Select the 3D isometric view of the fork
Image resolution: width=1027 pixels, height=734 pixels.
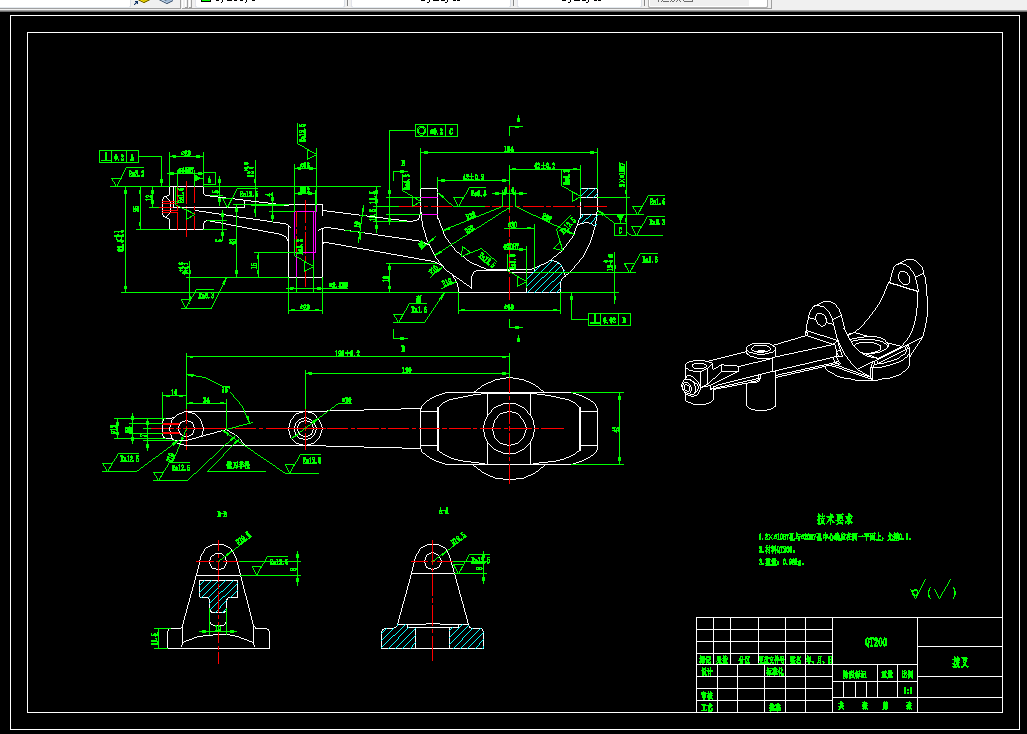(x=805, y=335)
